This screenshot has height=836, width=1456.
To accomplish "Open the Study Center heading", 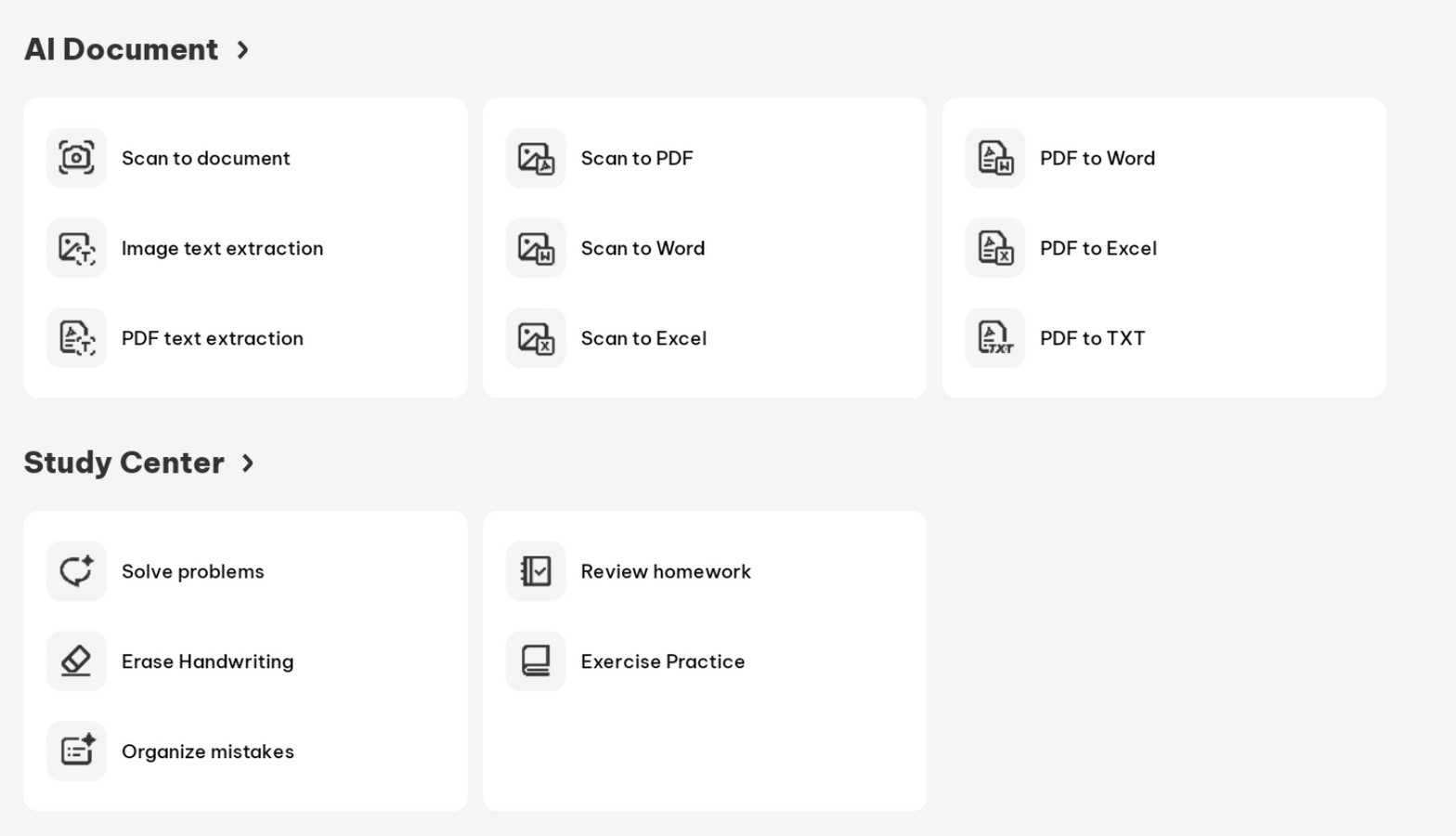I will [124, 463].
